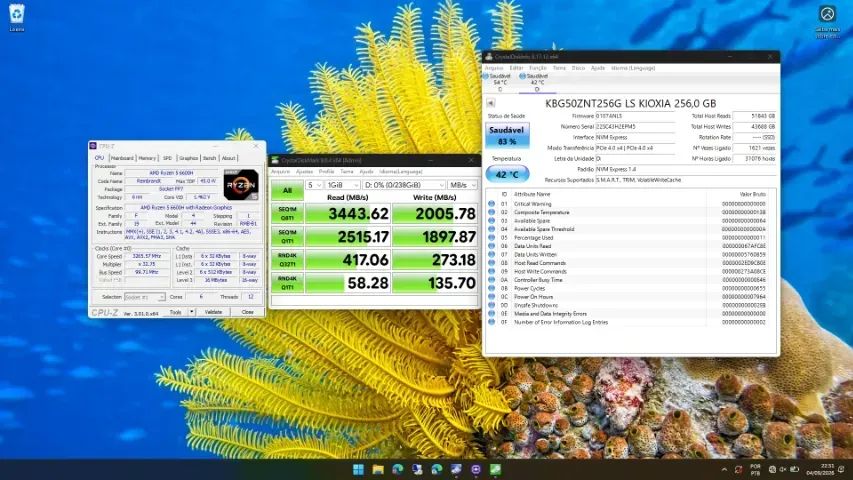853x480 pixels.
Task: Click the Validate button in CPU-Z
Action: (213, 312)
